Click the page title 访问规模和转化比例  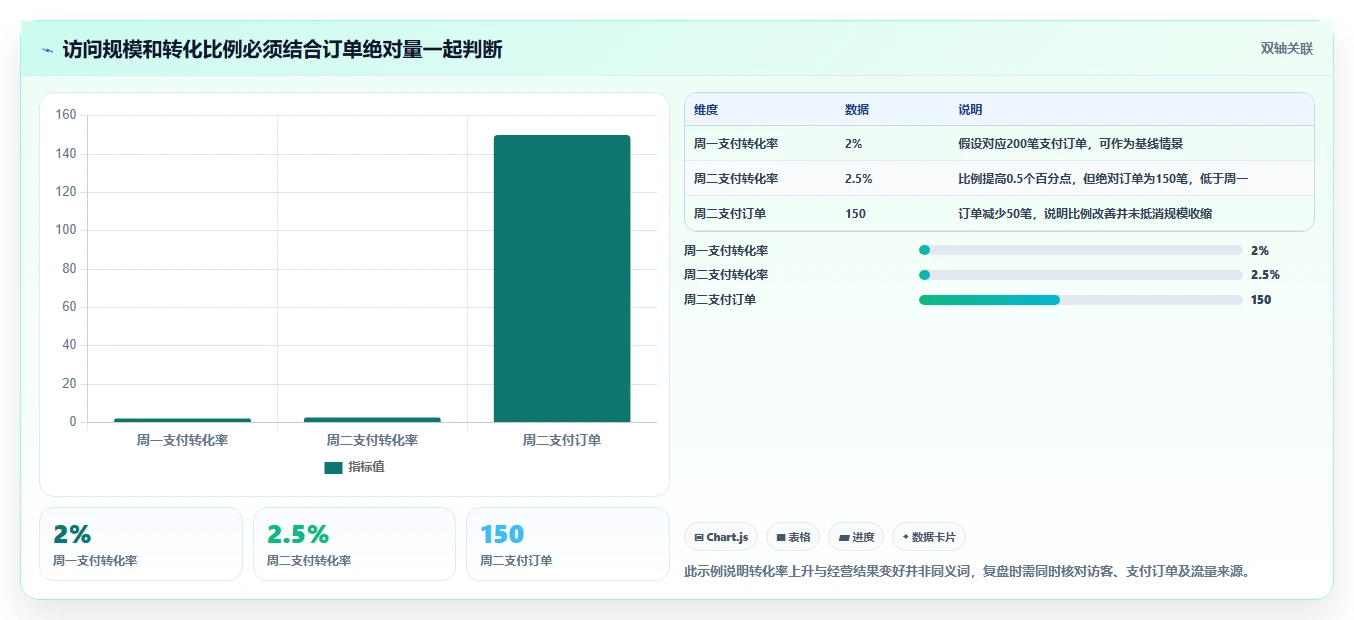coord(282,50)
